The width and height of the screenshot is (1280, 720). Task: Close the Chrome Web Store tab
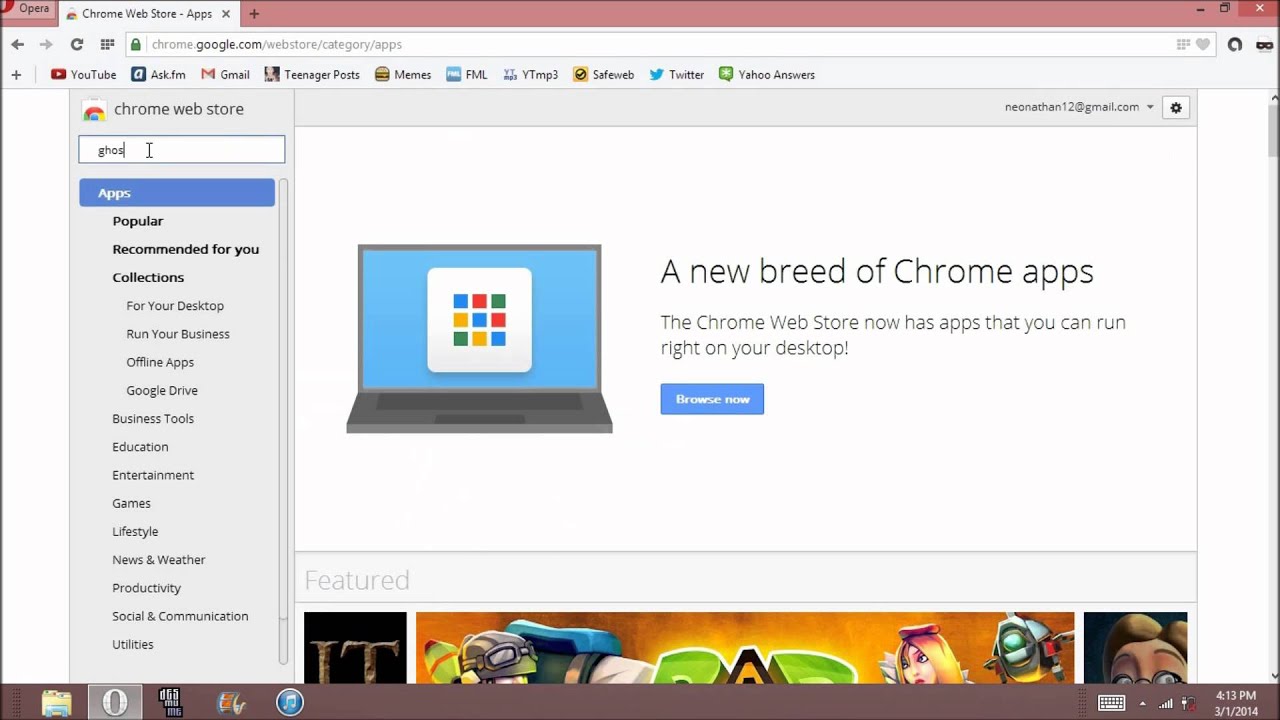click(225, 14)
